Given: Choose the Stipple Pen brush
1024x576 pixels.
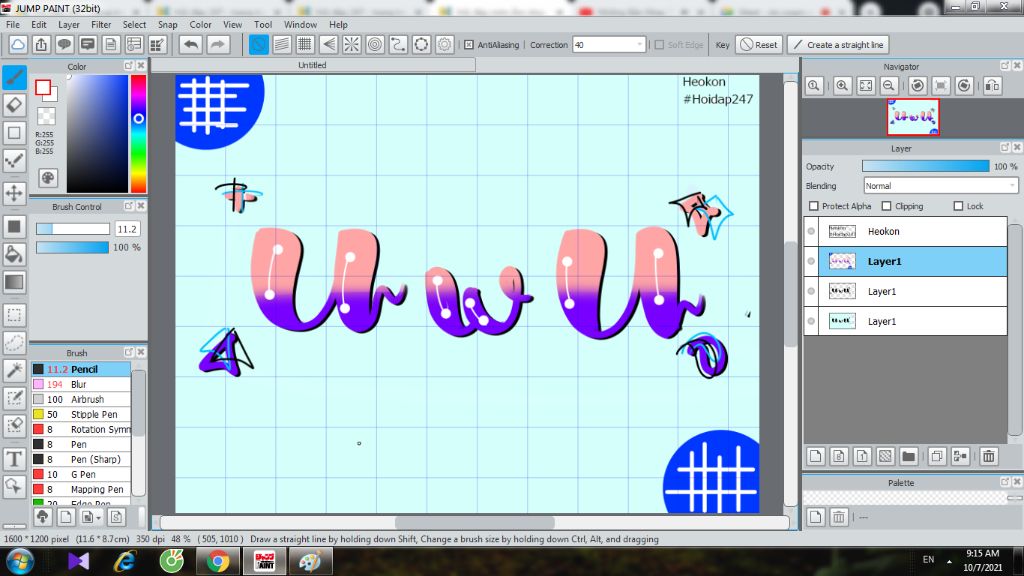Looking at the screenshot, I should point(81,414).
